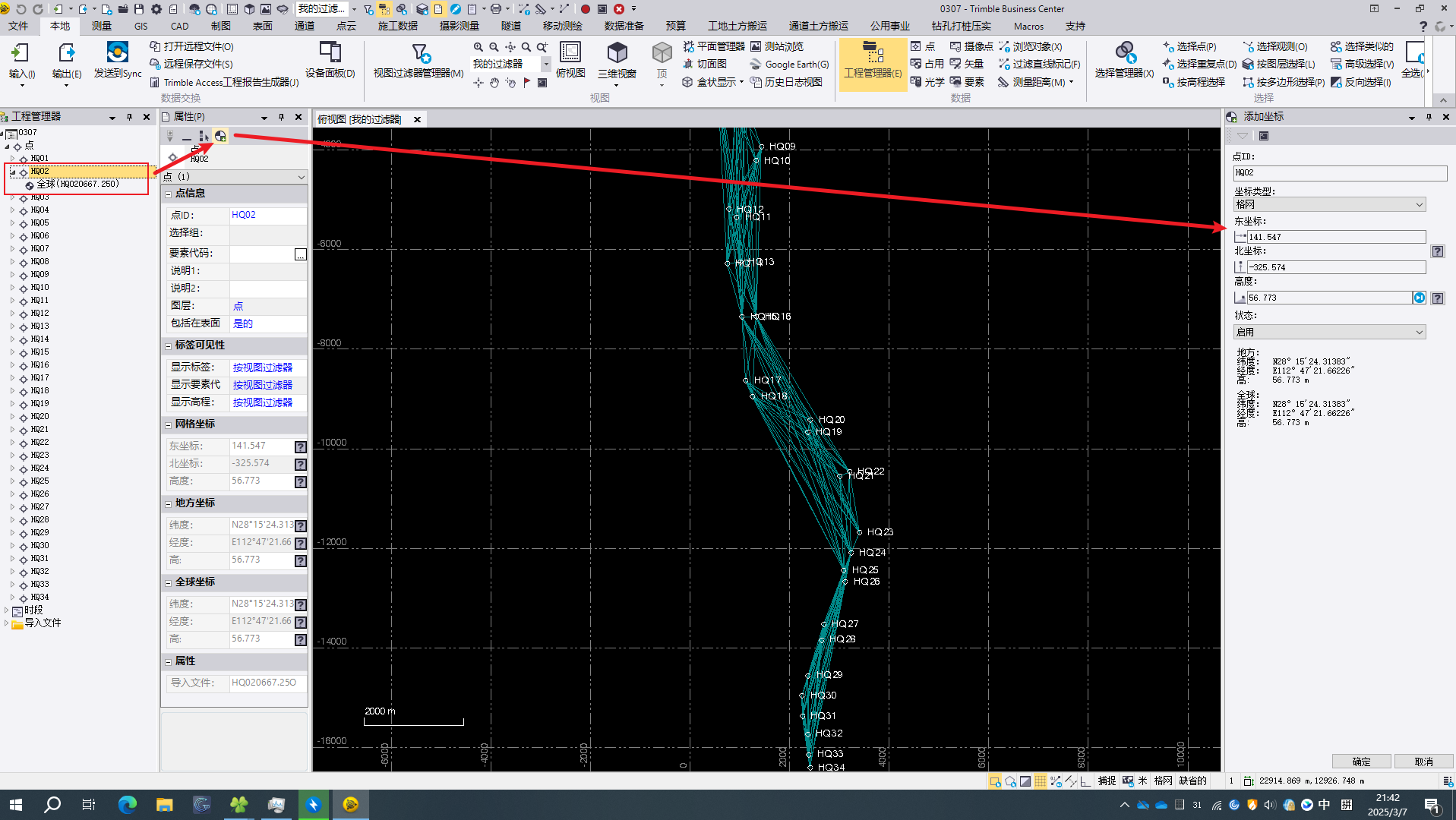This screenshot has width=1456, height=820.
Task: Toggle the grid display in status bar
Action: [x=1041, y=781]
